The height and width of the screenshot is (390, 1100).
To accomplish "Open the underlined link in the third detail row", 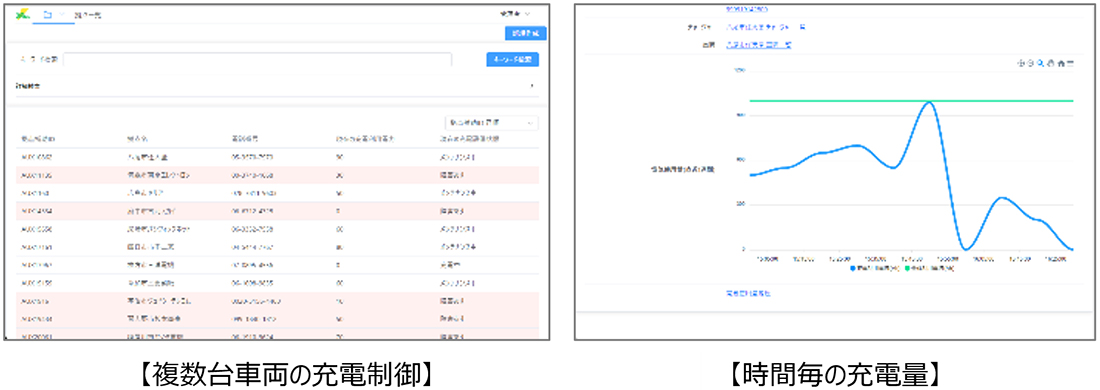I will [x=758, y=45].
